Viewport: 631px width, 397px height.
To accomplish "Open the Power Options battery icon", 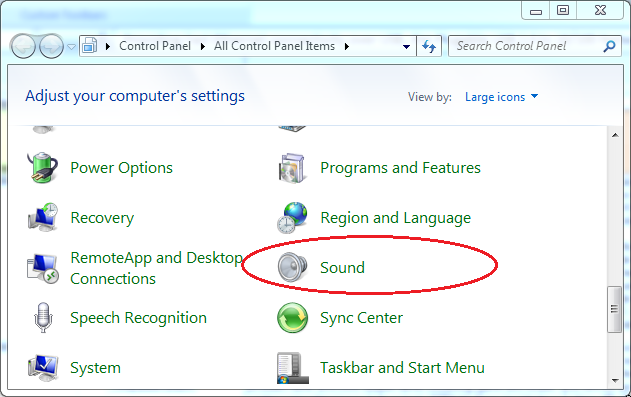I will (x=43, y=167).
